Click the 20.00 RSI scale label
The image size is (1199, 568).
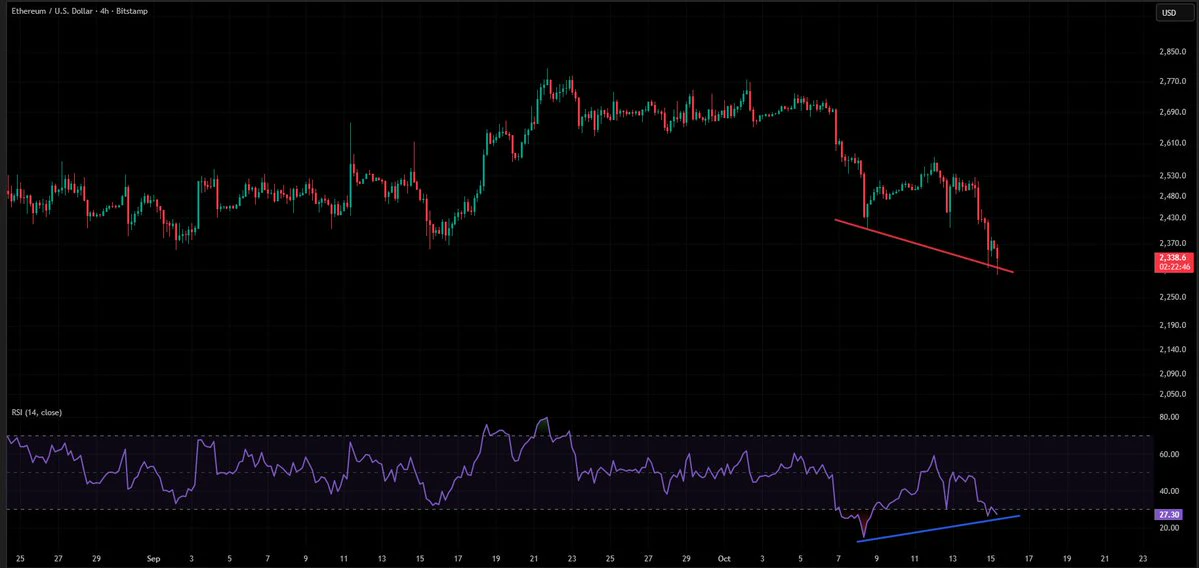(1168, 527)
